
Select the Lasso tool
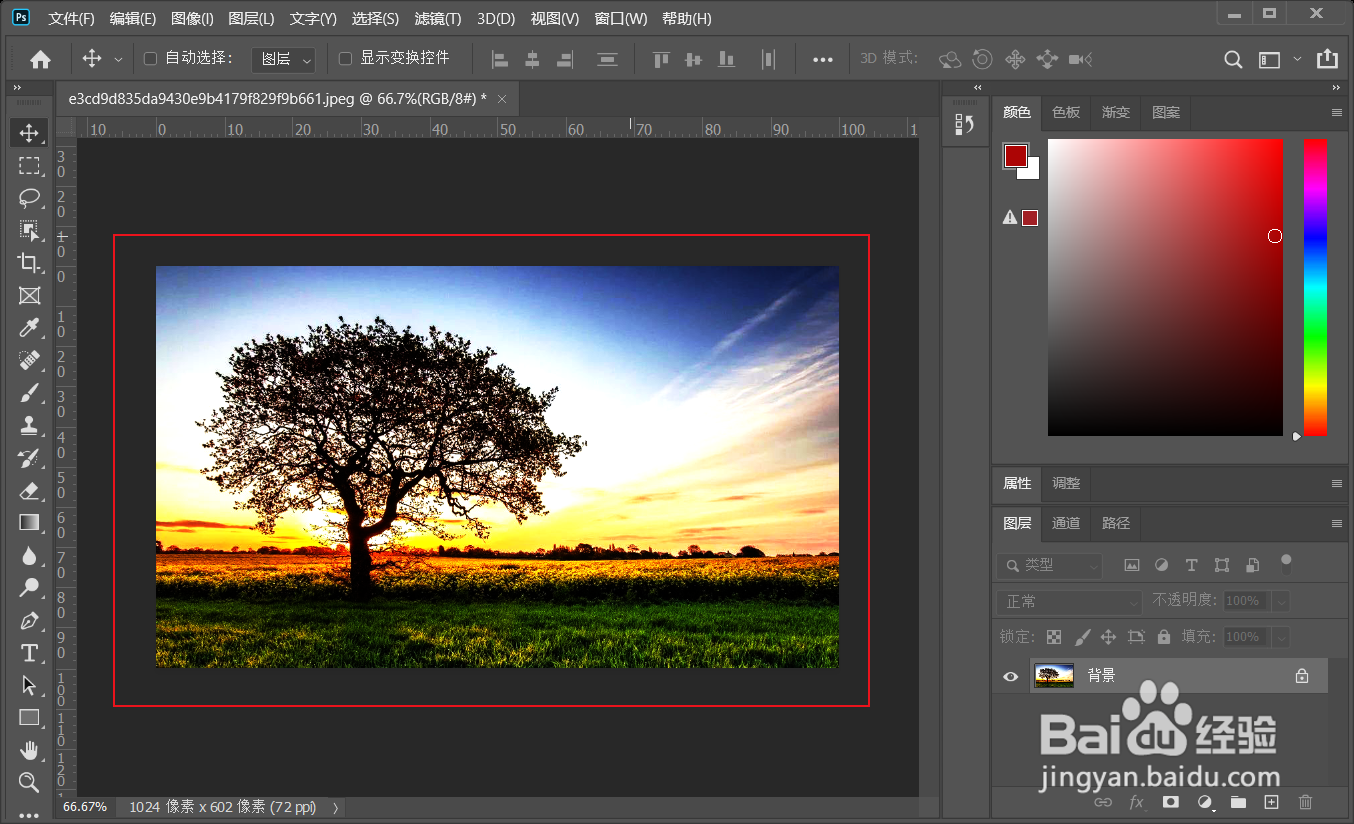coord(29,197)
